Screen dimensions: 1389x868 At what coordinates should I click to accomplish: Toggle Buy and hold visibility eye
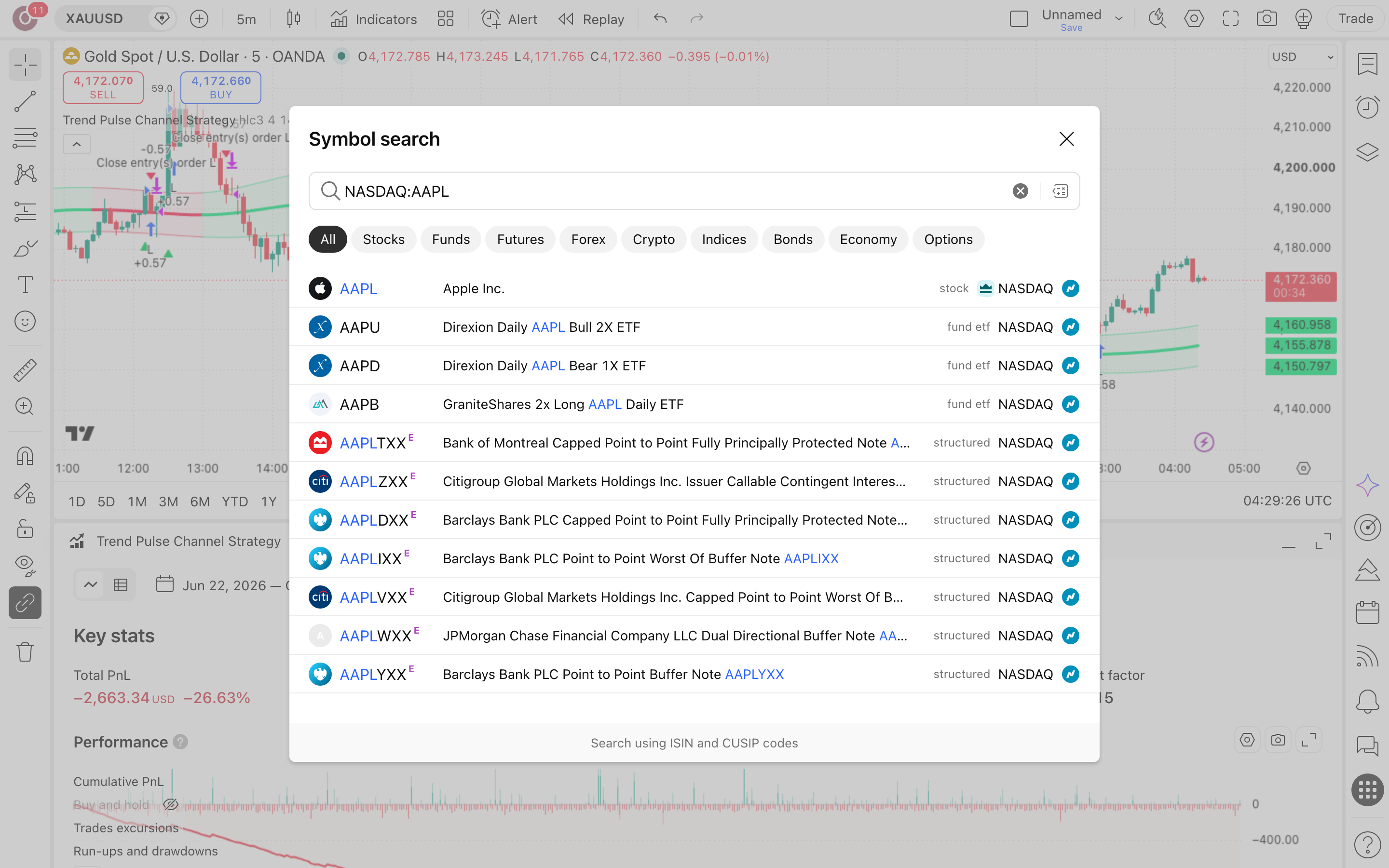pyautogui.click(x=170, y=804)
